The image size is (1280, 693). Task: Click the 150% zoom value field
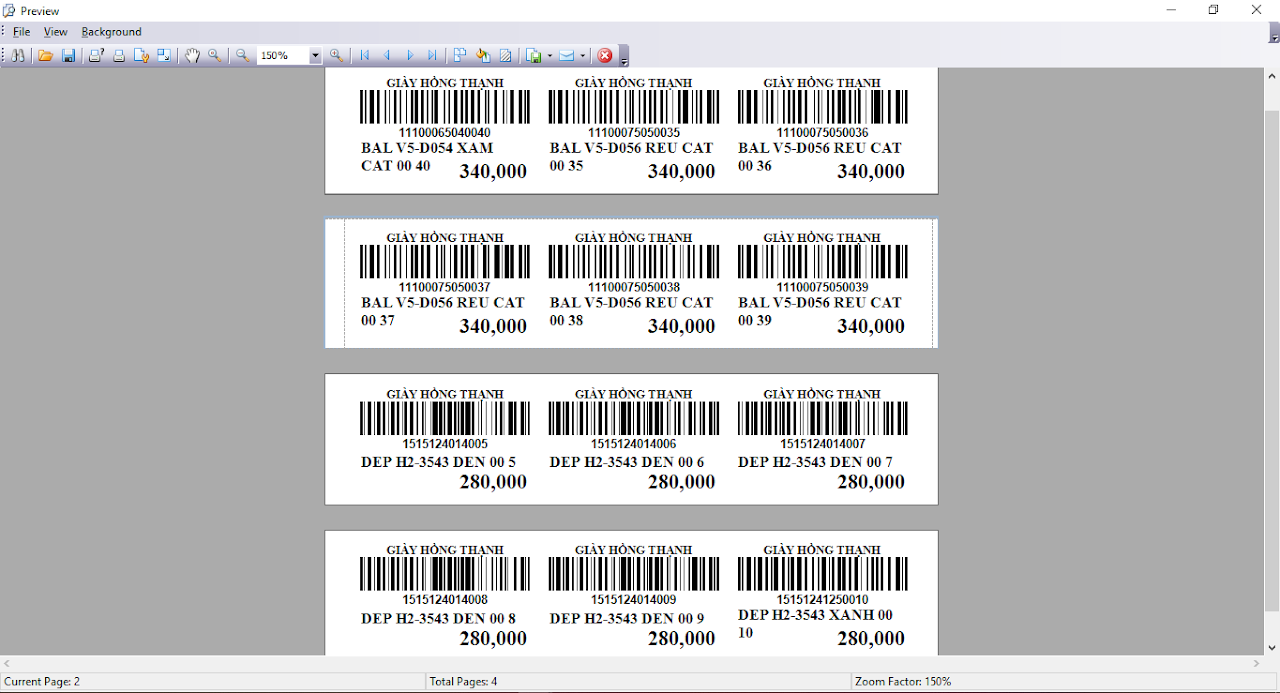click(284, 56)
